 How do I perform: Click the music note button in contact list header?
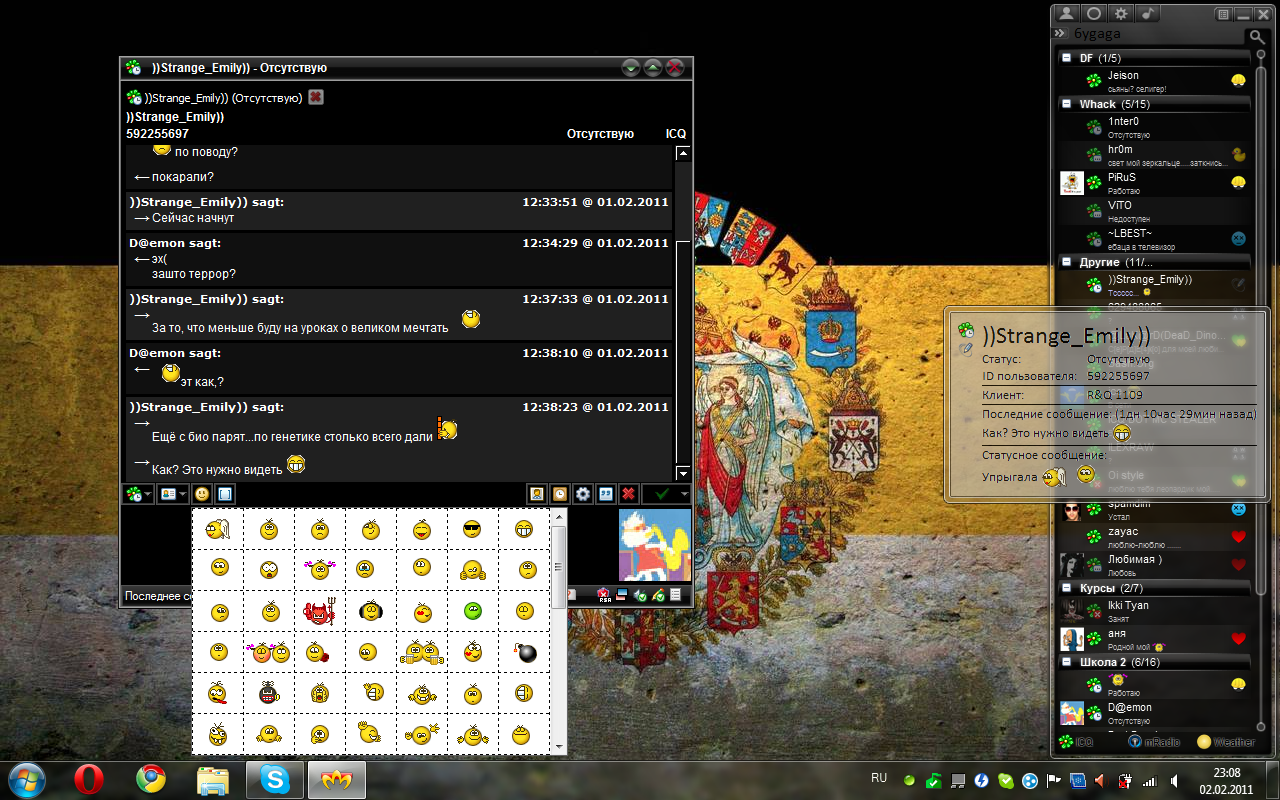(1149, 14)
